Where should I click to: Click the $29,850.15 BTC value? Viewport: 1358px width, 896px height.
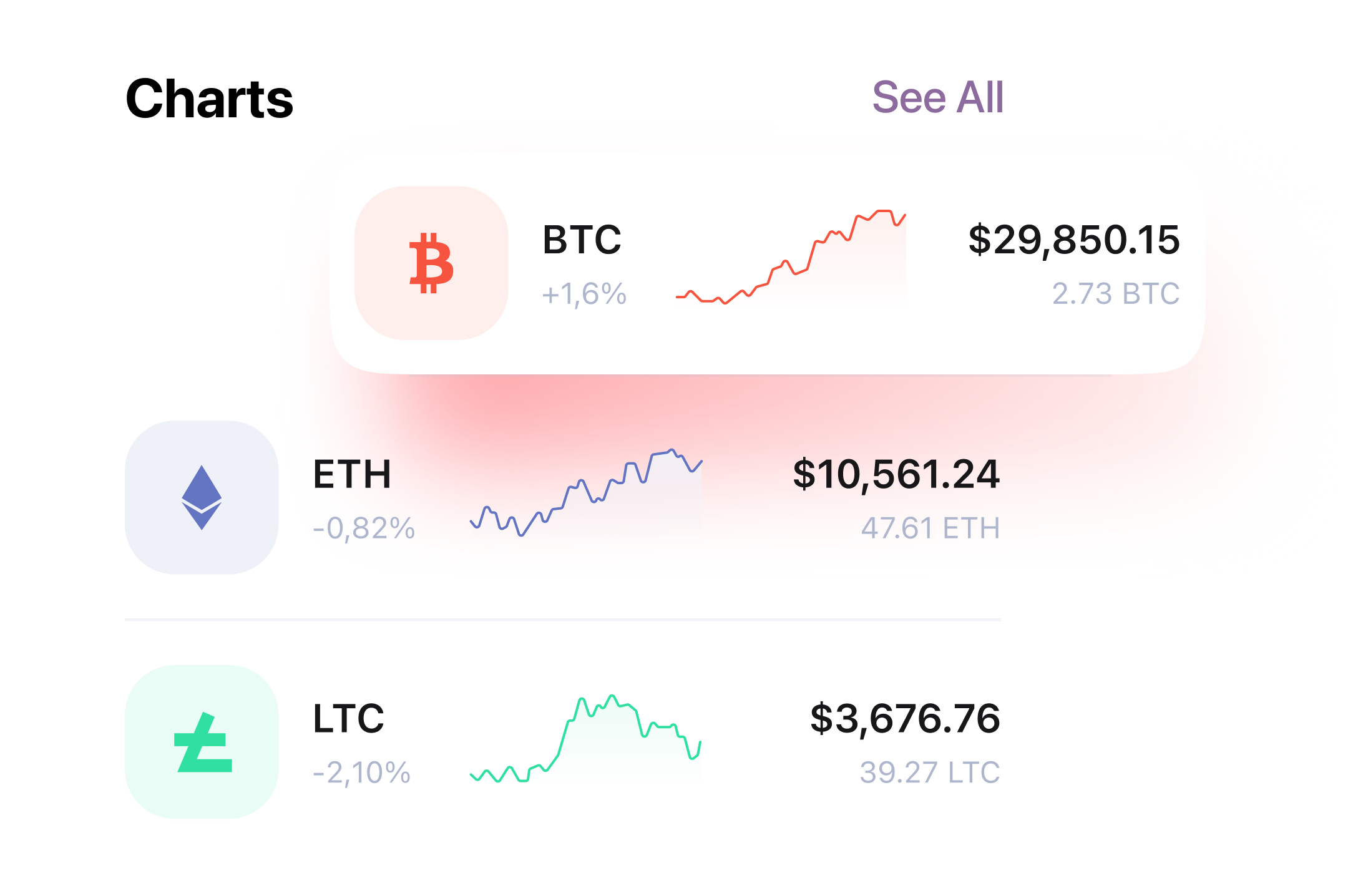[1073, 240]
